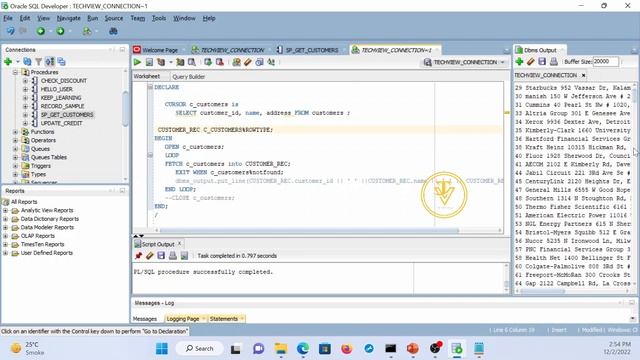This screenshot has width=640, height=360.
Task: Open Microsoft Edge from the taskbar
Action: tap(302, 349)
